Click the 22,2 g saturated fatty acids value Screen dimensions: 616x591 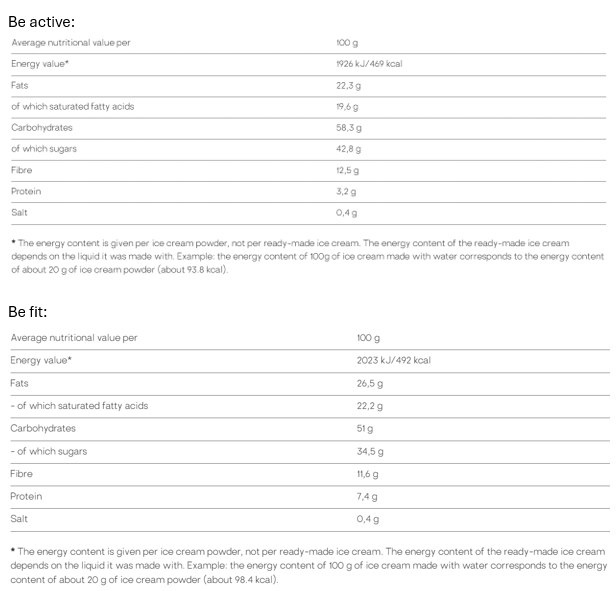(x=369, y=406)
